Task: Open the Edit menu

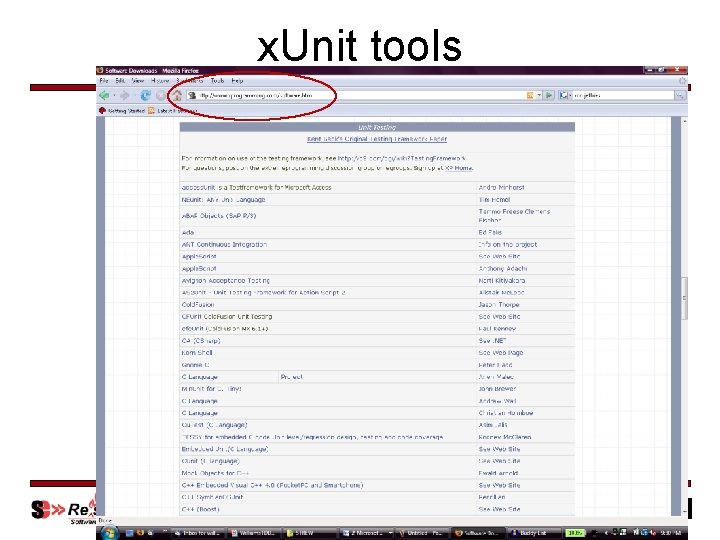Action: 120,81
